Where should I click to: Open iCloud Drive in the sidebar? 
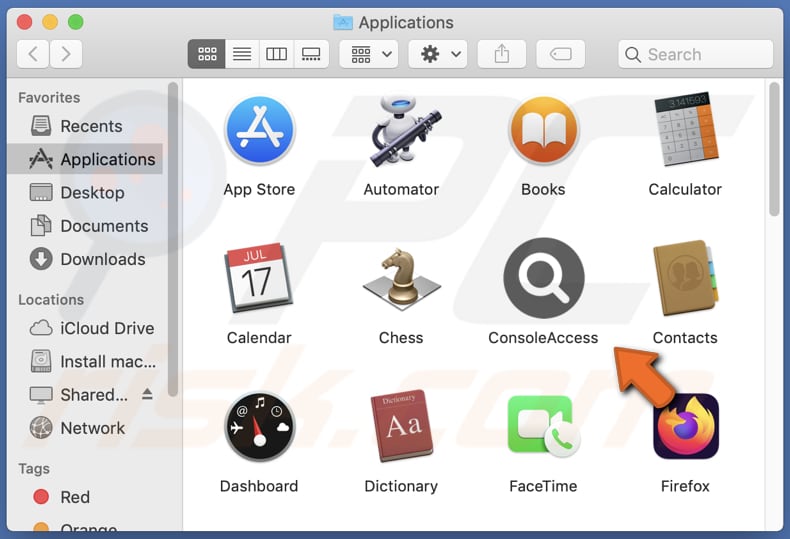(85, 328)
